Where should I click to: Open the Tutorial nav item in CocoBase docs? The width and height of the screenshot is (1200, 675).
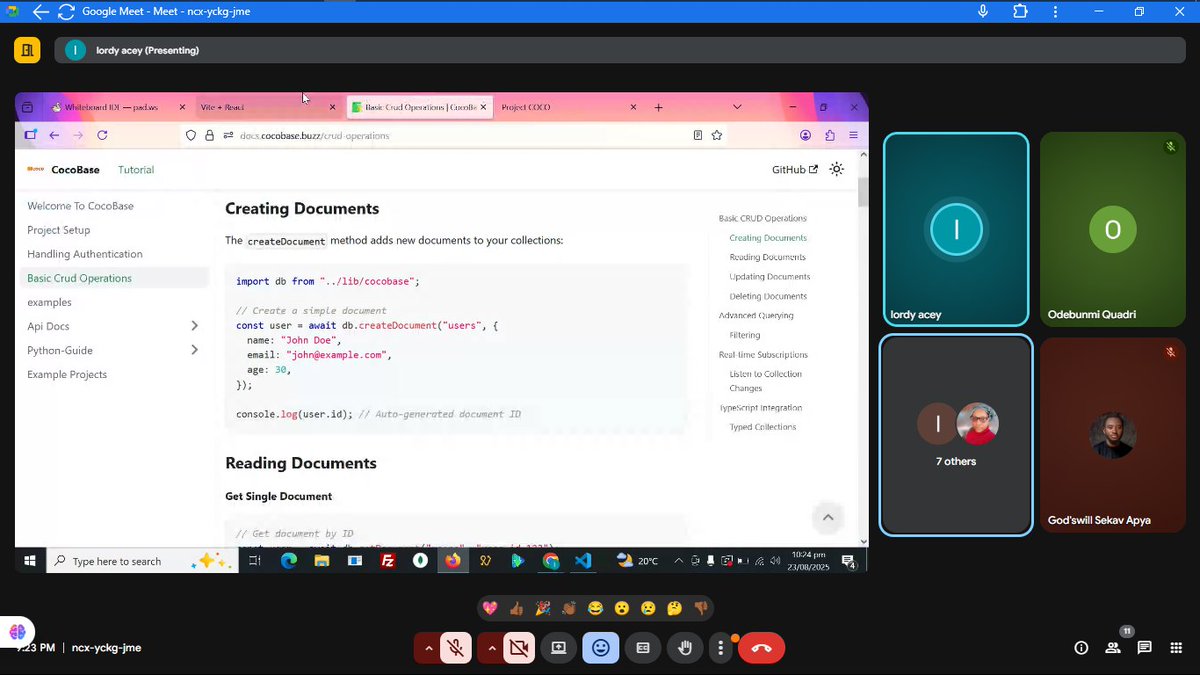pos(135,169)
